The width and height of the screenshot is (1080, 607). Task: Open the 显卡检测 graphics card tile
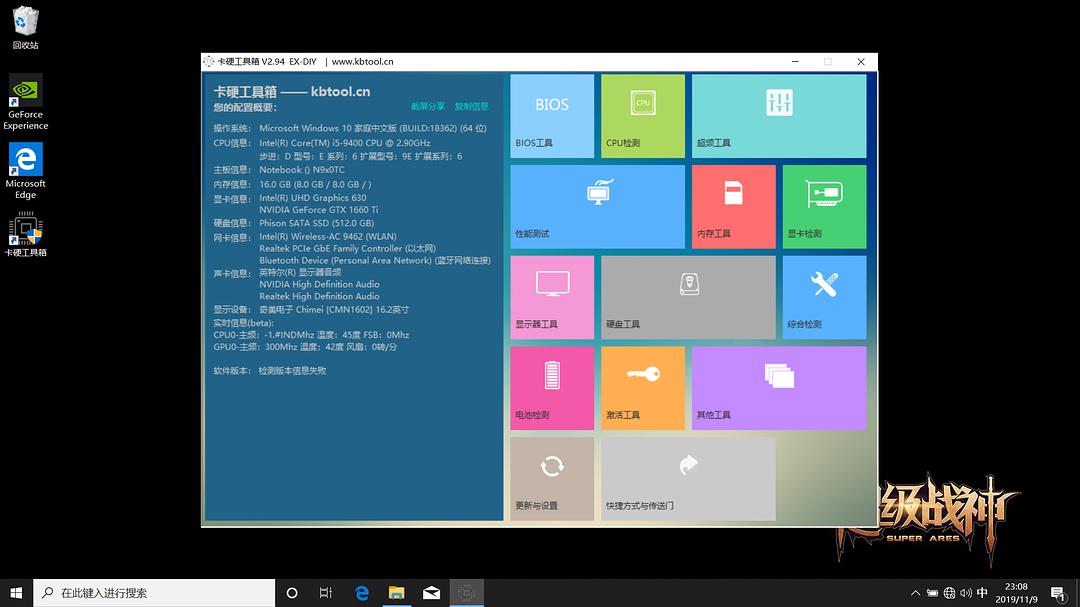tap(824, 207)
